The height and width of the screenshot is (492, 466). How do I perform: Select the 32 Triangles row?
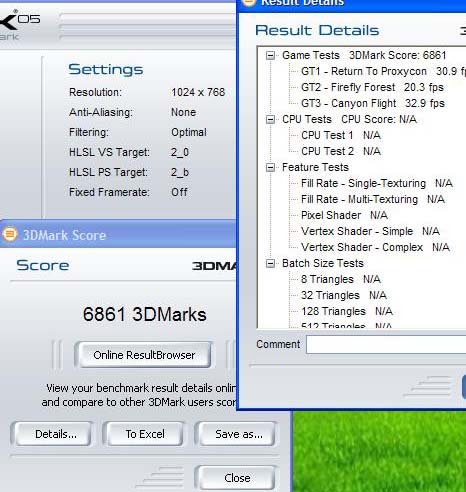[344, 295]
